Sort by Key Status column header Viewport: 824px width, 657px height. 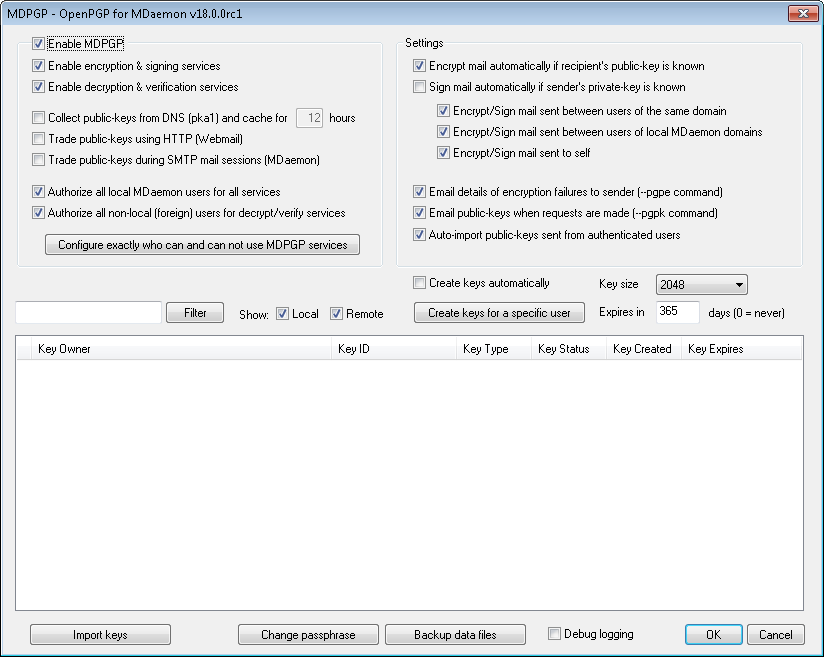pyautogui.click(x=569, y=349)
